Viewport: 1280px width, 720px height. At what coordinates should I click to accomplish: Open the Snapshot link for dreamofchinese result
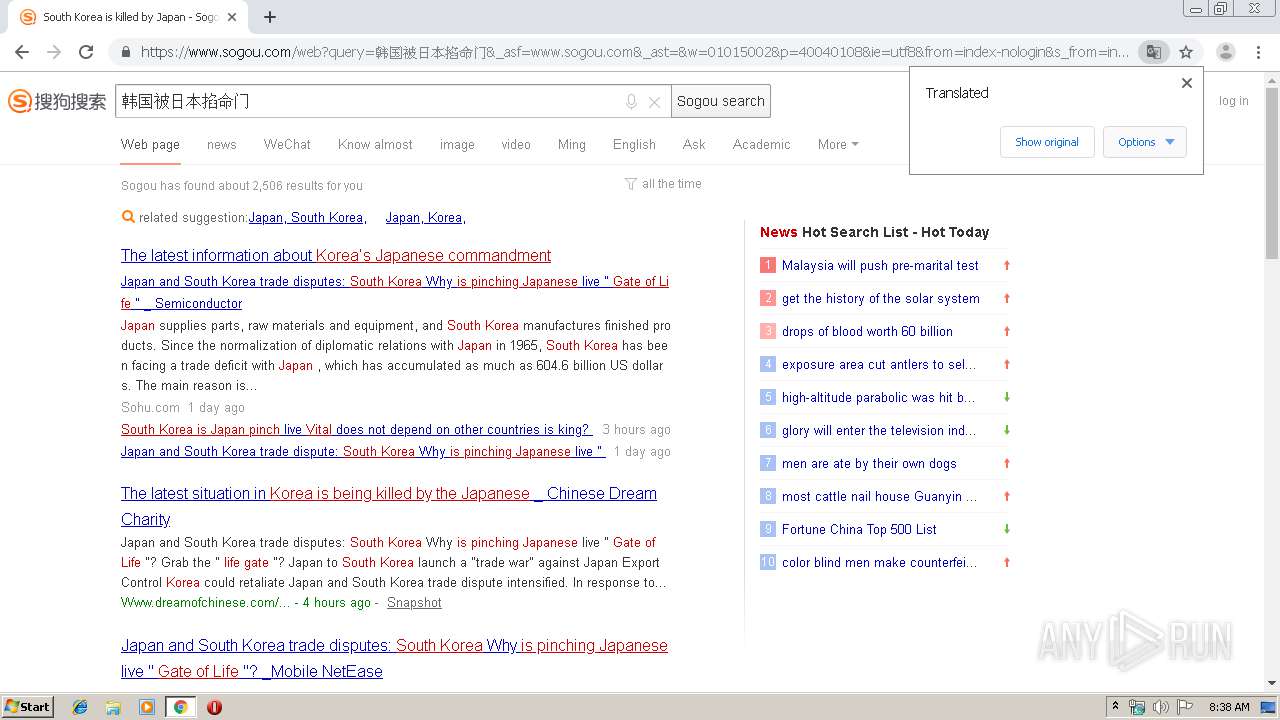(414, 602)
